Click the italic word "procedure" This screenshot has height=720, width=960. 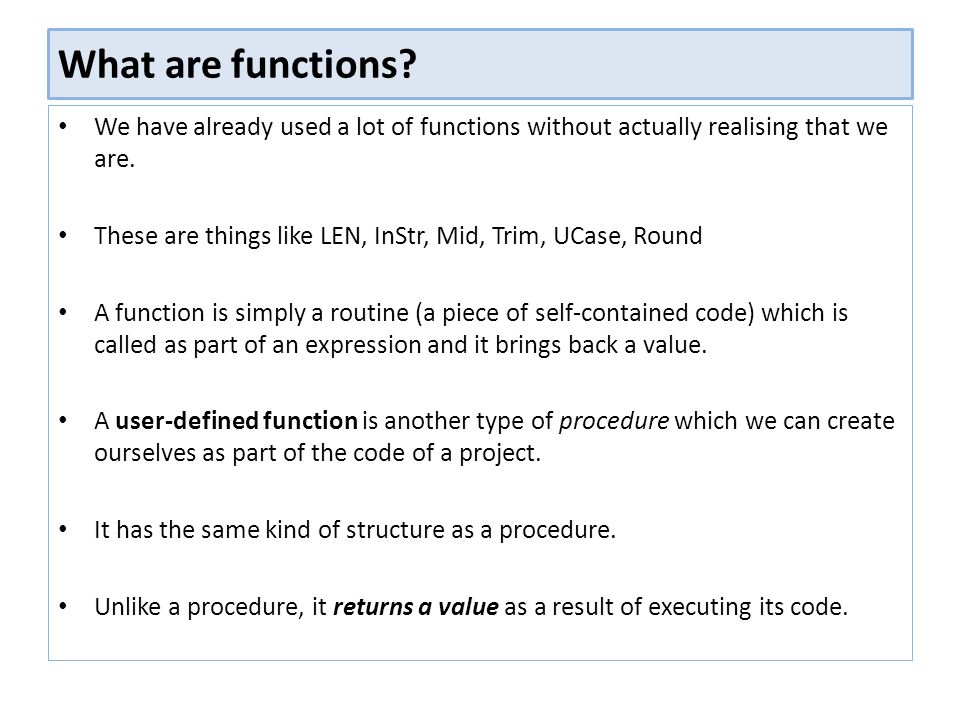tap(614, 422)
